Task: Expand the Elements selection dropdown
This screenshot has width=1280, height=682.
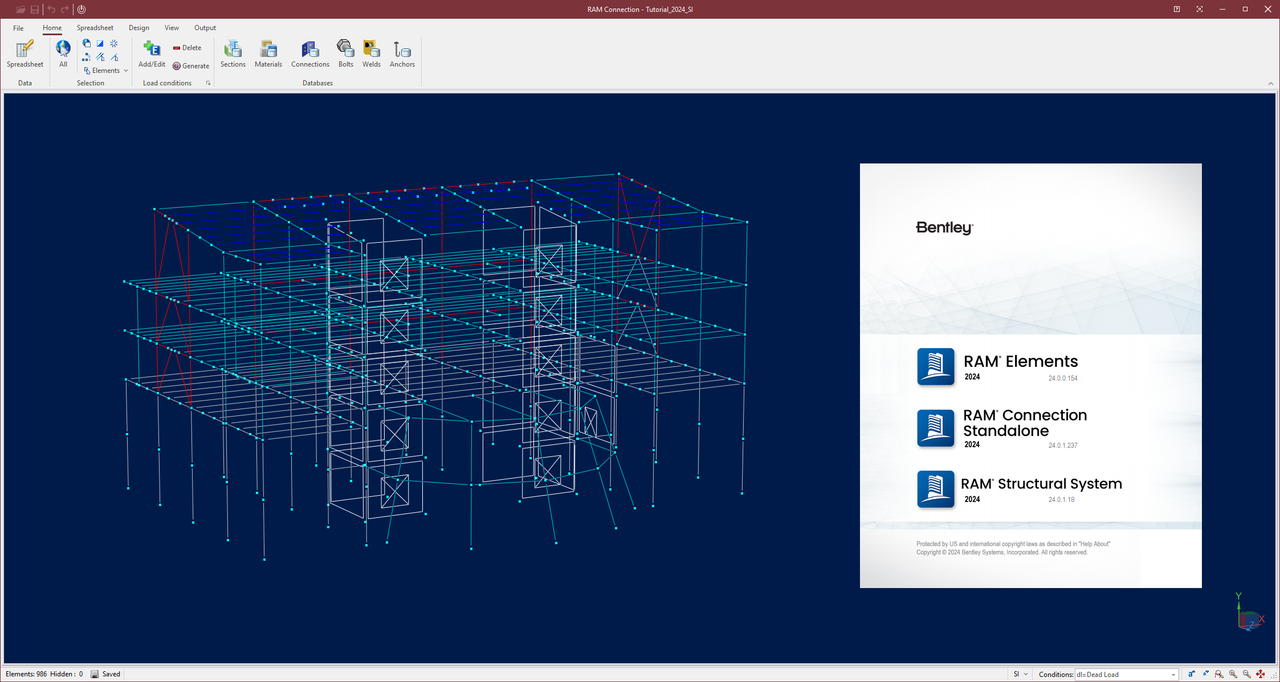Action: tap(106, 71)
